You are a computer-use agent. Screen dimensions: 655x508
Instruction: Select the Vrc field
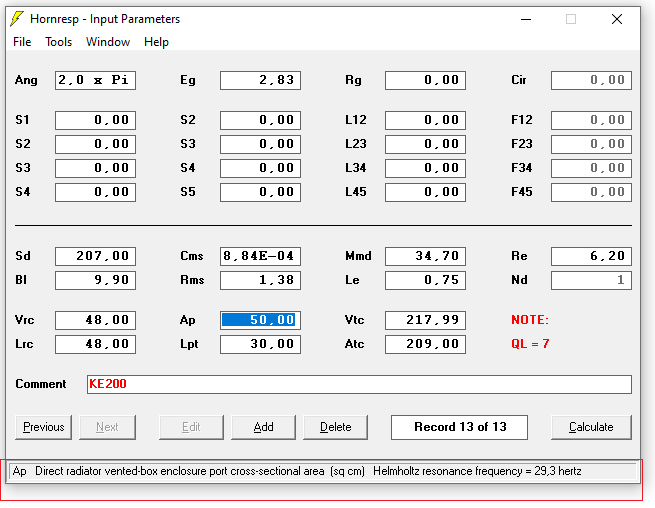click(x=95, y=320)
